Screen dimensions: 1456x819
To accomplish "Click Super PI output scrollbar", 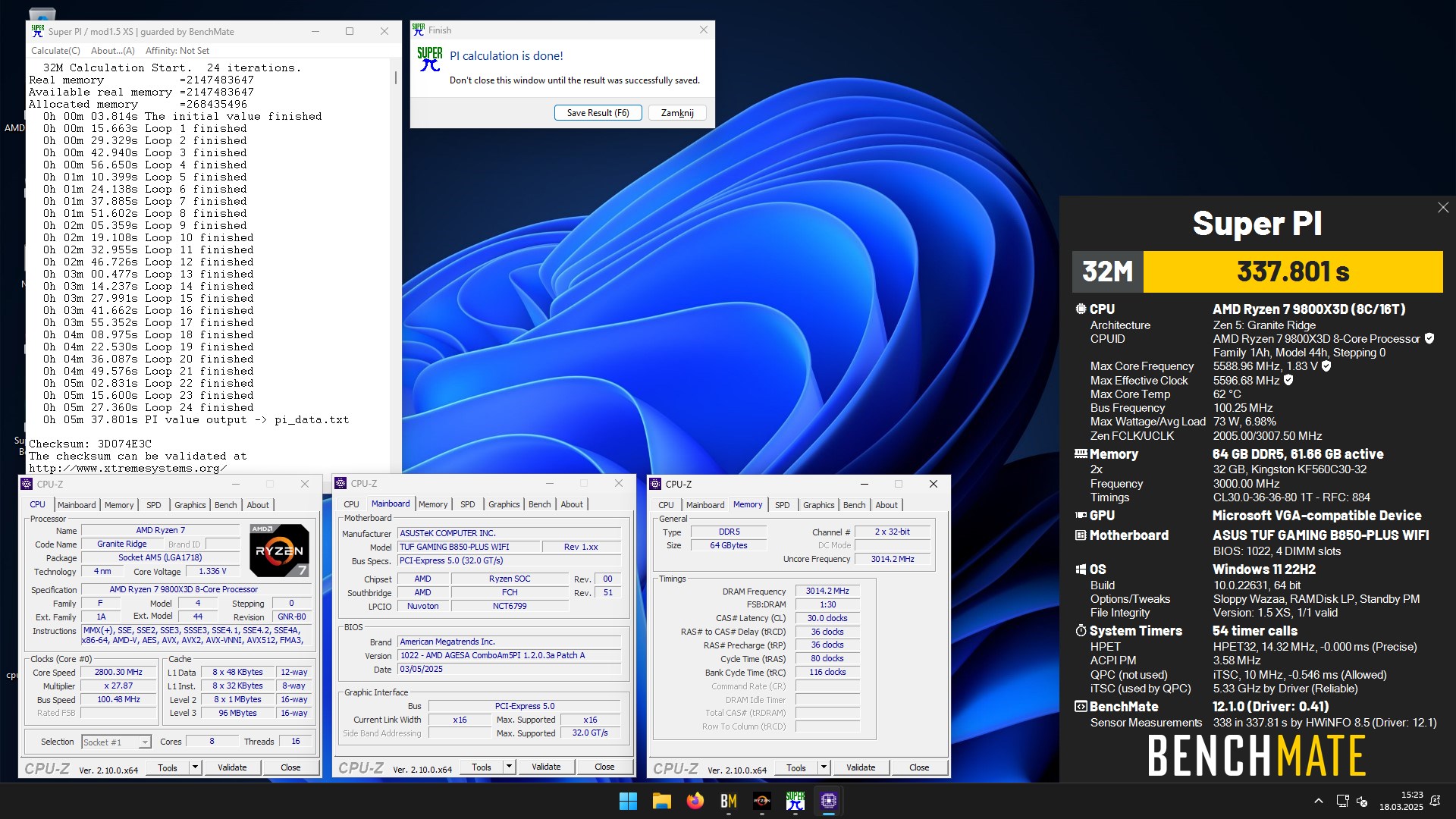I will pyautogui.click(x=395, y=77).
